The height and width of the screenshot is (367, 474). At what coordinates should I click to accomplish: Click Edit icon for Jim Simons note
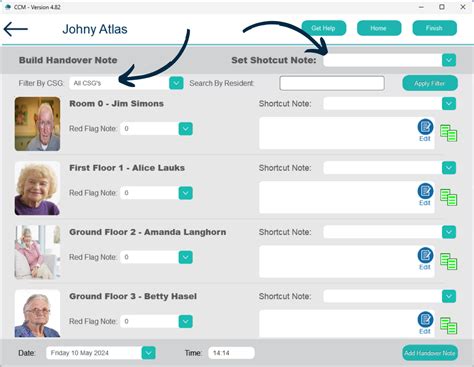[x=425, y=130]
